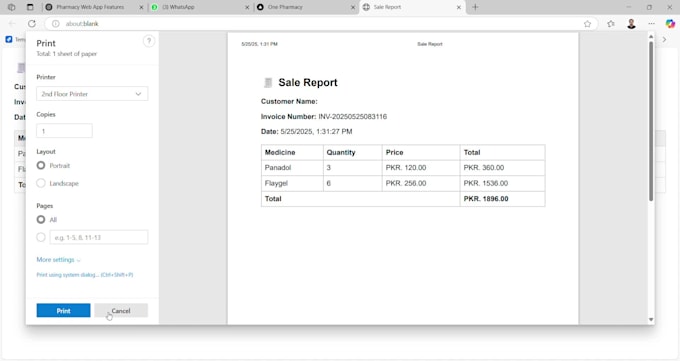Click the invoice number INV-20250525083116
This screenshot has height=361, width=680.
pyautogui.click(x=353, y=116)
